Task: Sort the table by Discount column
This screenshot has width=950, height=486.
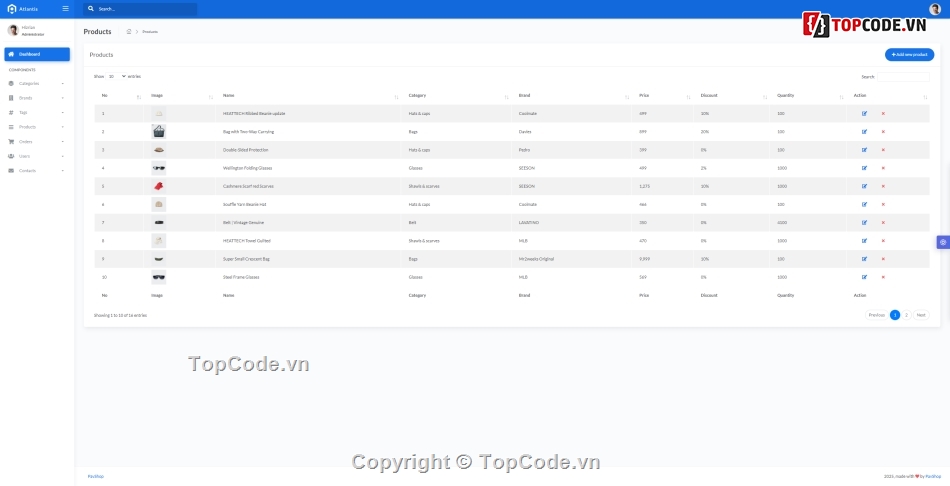Action: tap(731, 96)
